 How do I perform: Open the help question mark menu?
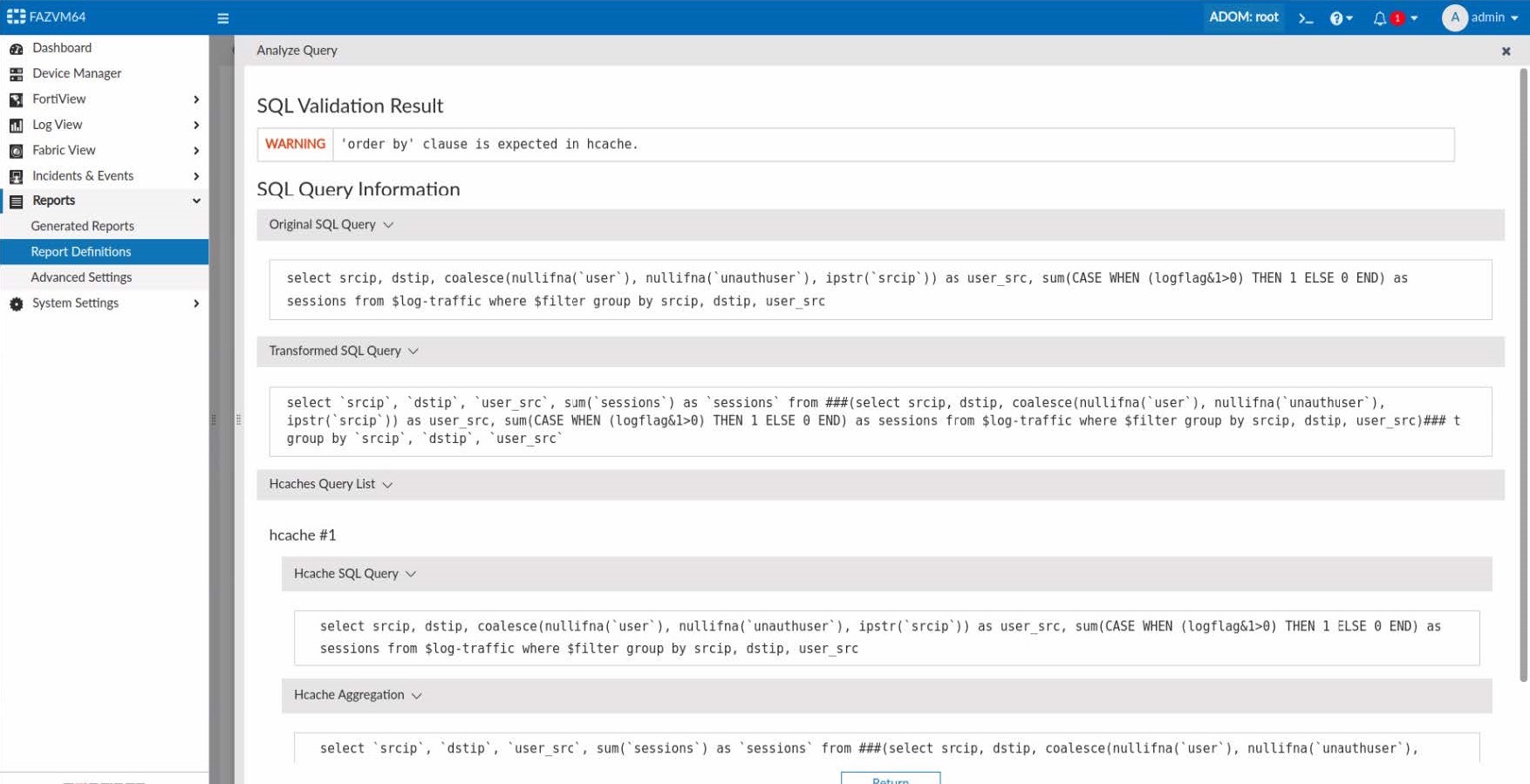click(1341, 17)
